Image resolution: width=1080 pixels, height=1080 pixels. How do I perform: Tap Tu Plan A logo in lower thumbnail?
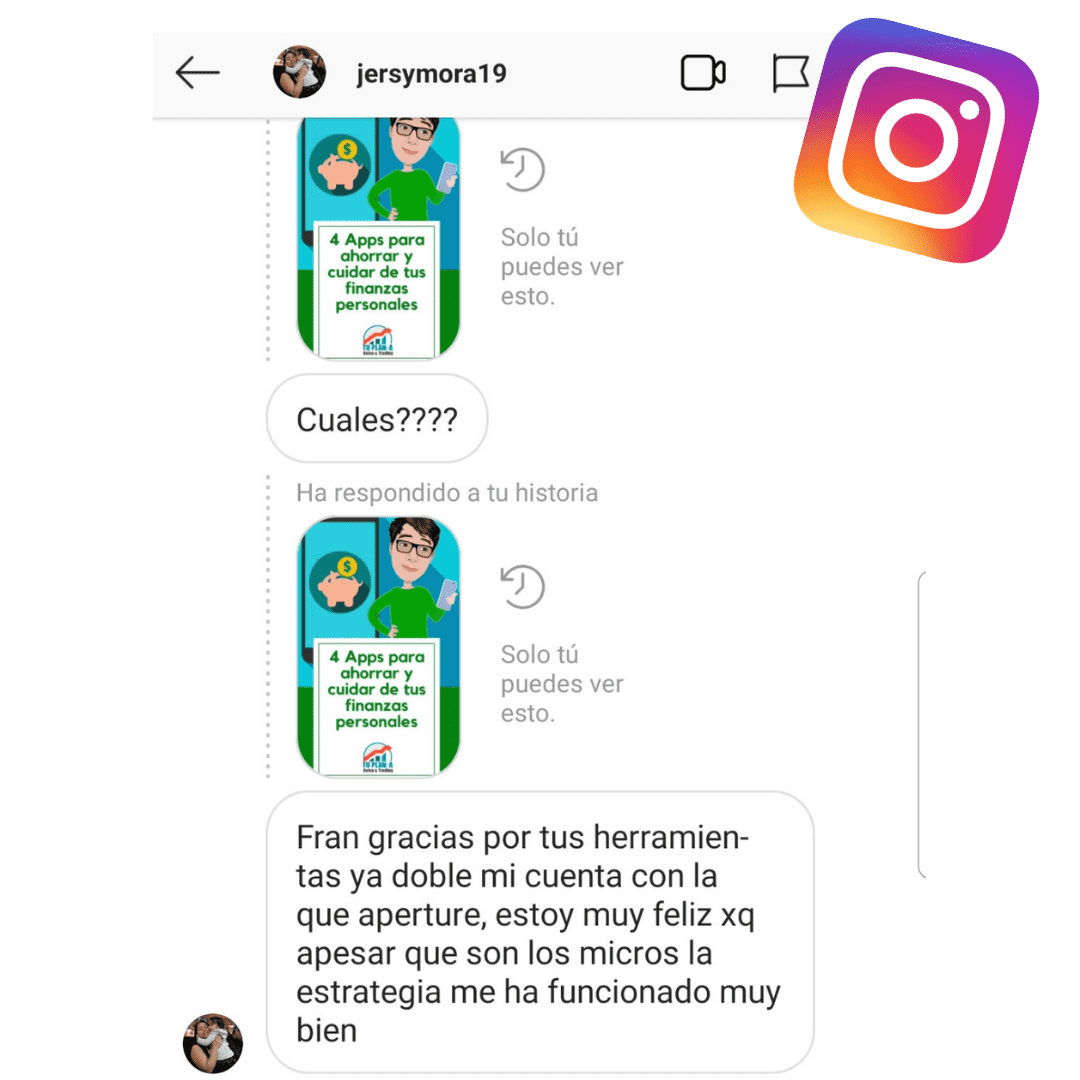pyautogui.click(x=377, y=758)
